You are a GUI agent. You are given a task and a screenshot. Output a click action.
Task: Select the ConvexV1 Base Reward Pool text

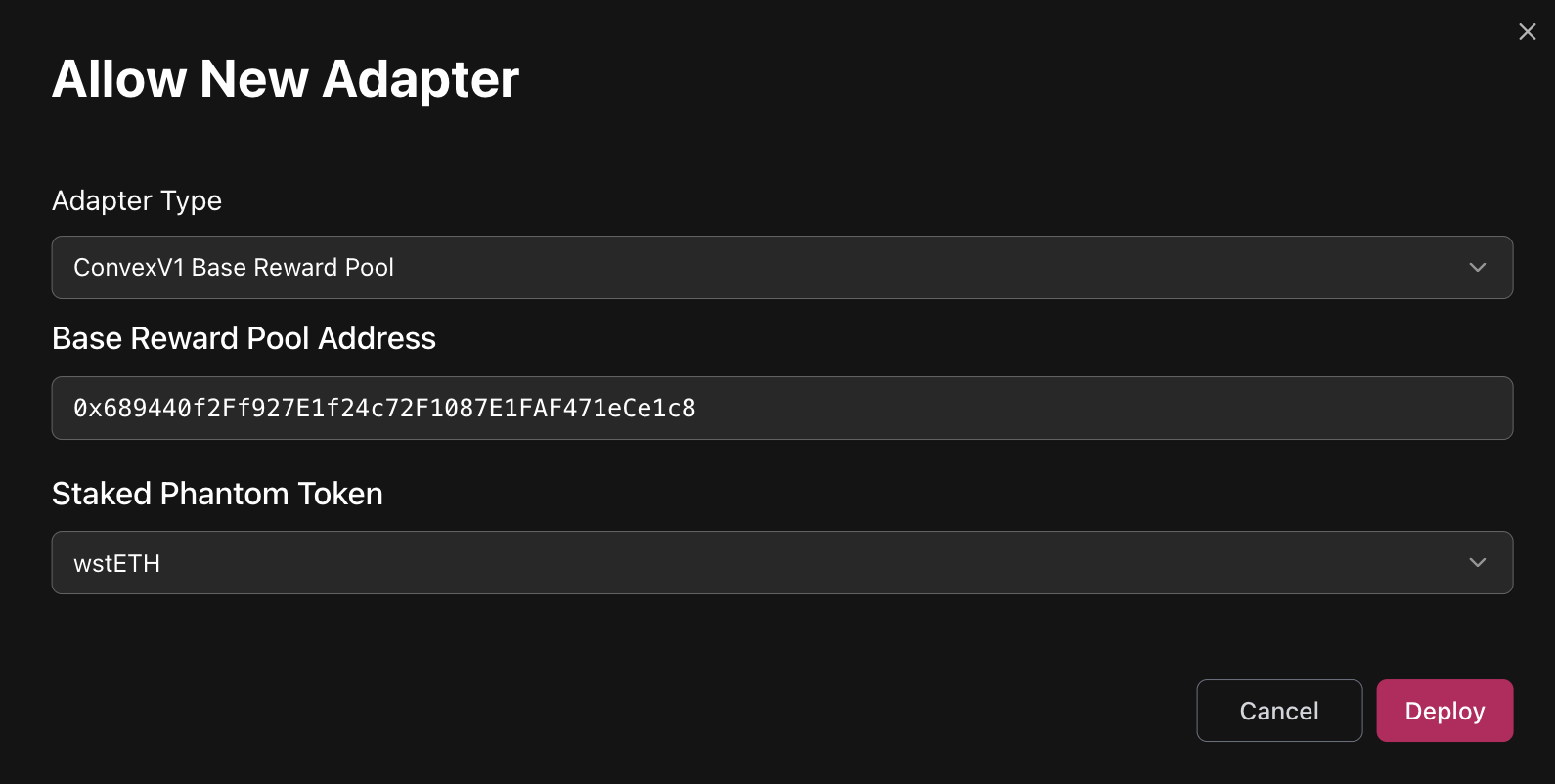234,267
